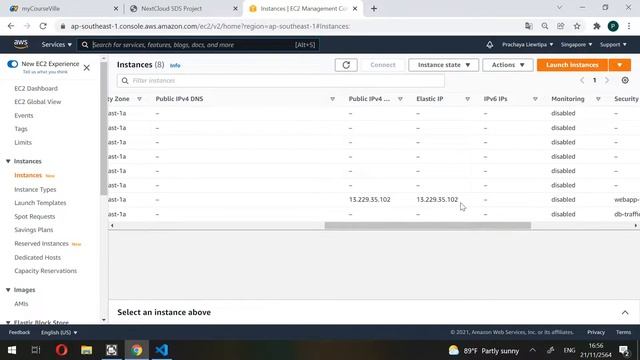The width and height of the screenshot is (640, 360).
Task: Open Instance Types page
Action: [35, 189]
